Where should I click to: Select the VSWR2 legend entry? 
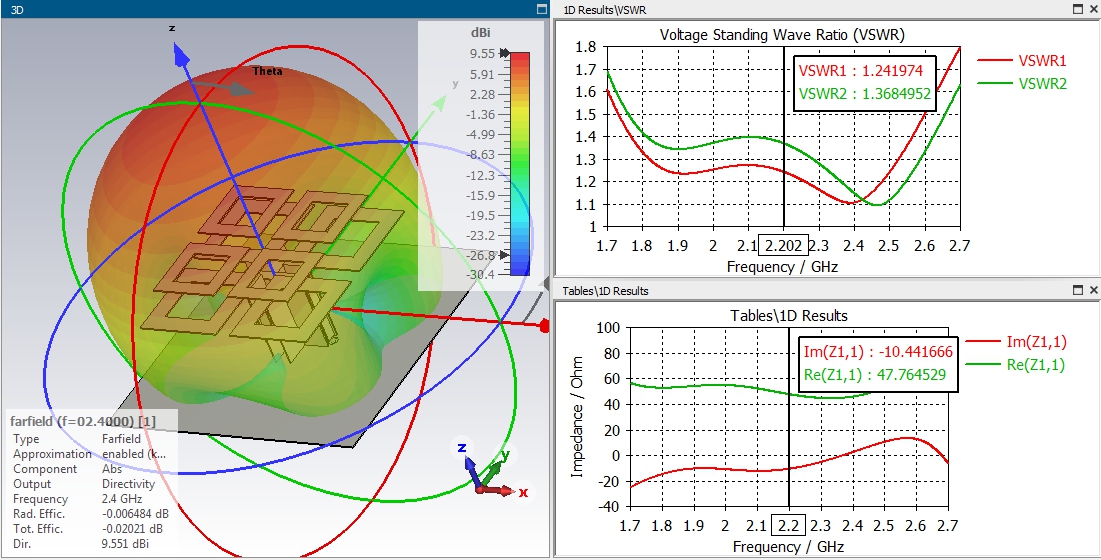click(x=1022, y=84)
